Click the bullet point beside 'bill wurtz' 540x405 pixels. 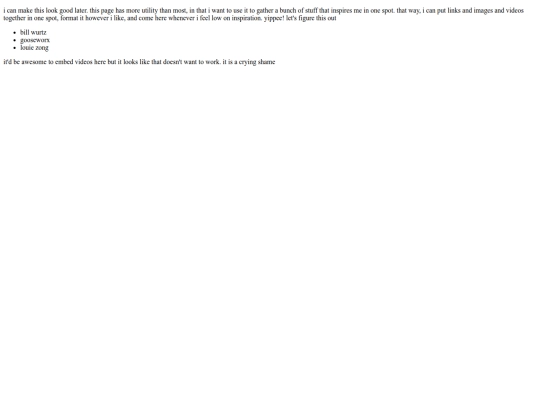(x=14, y=33)
